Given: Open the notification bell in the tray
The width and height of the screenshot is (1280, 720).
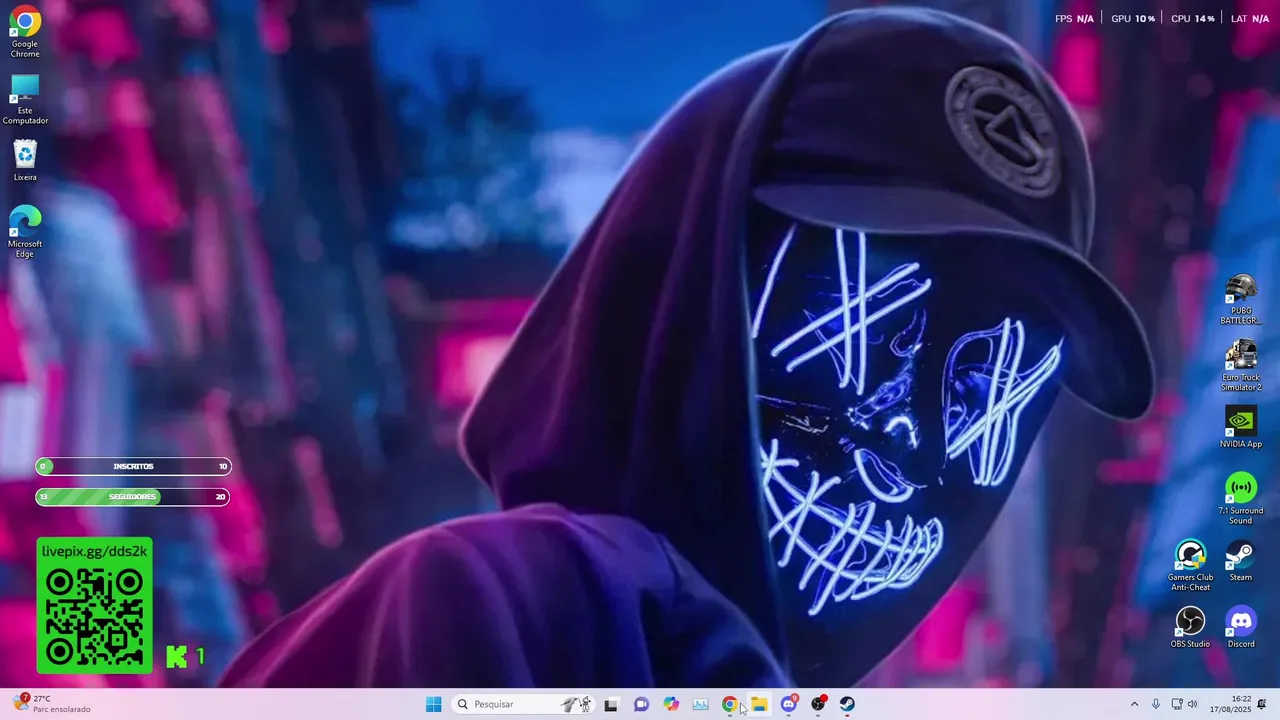Looking at the screenshot, I should click(x=1261, y=704).
